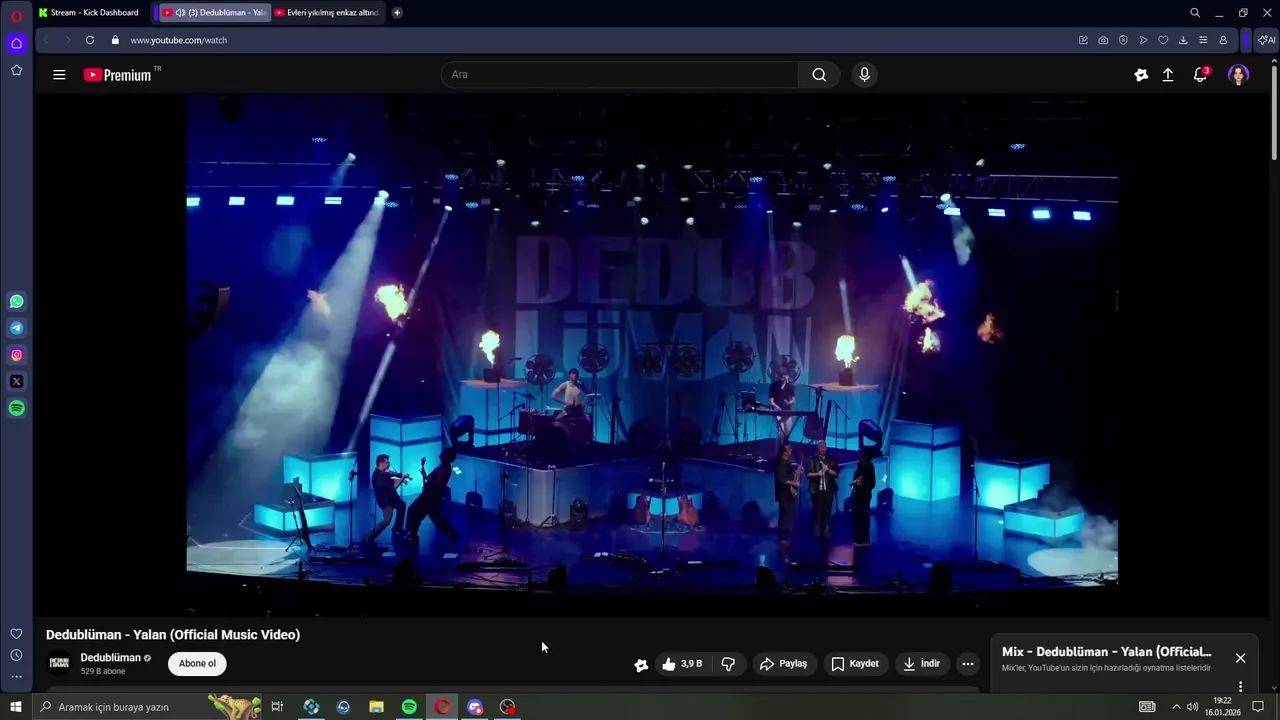Open WhatsApp from the Opera sidebar
The width and height of the screenshot is (1280, 720).
[16, 301]
